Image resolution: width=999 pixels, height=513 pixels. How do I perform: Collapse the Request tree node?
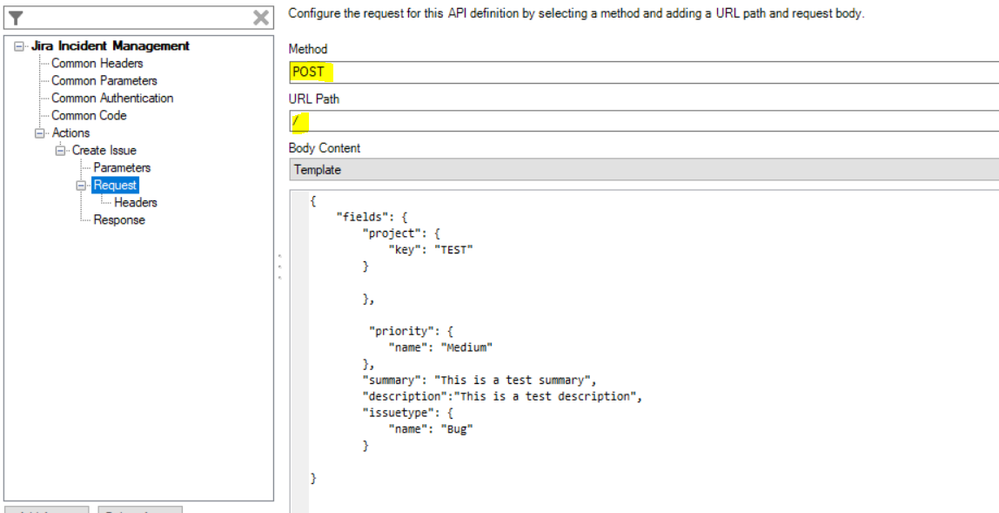tap(81, 185)
